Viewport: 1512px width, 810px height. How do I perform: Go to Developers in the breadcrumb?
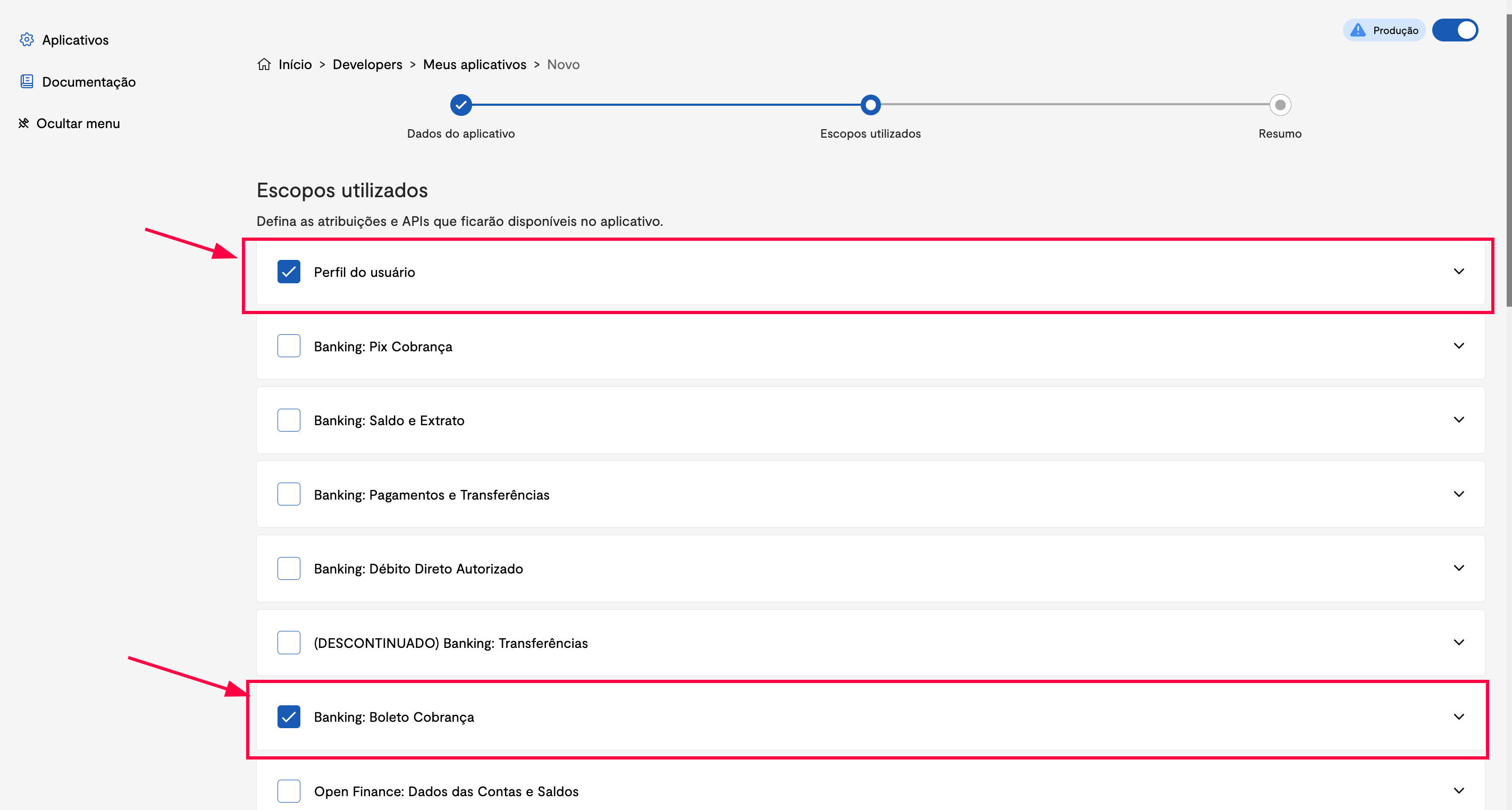point(367,64)
